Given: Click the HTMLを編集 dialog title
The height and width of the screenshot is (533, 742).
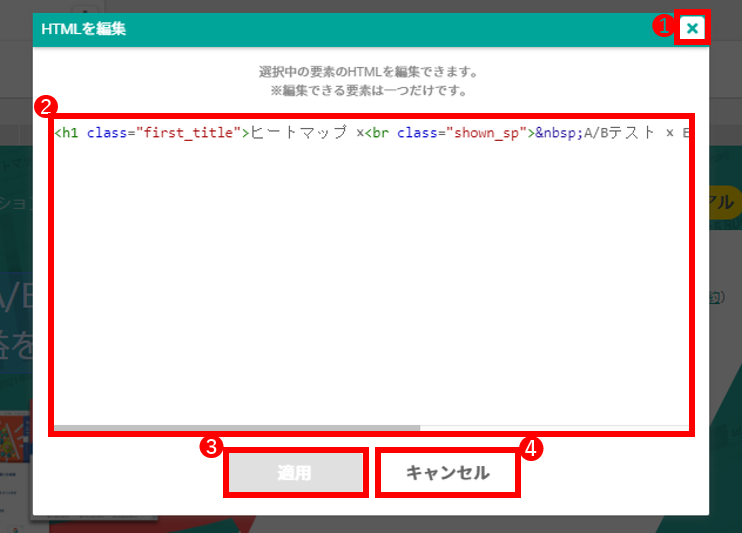Looking at the screenshot, I should coord(84,29).
